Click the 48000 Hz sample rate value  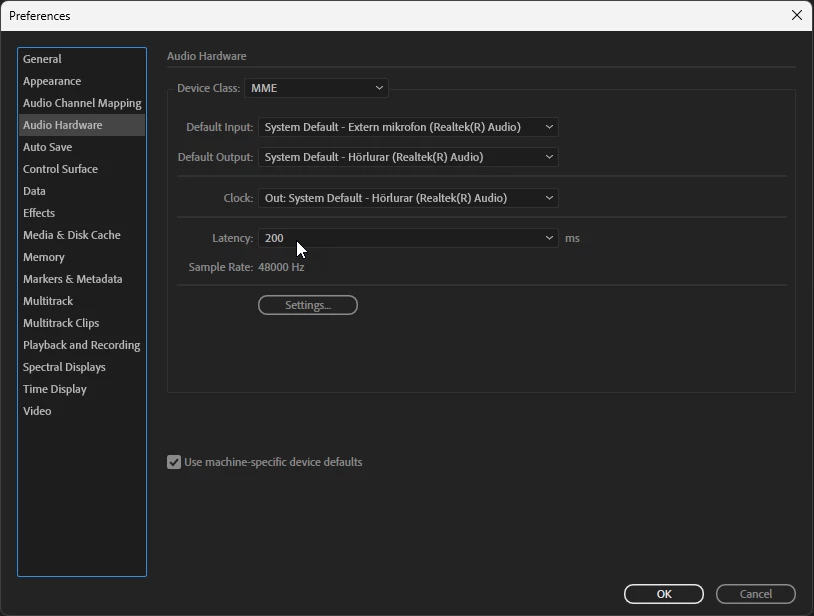281,267
